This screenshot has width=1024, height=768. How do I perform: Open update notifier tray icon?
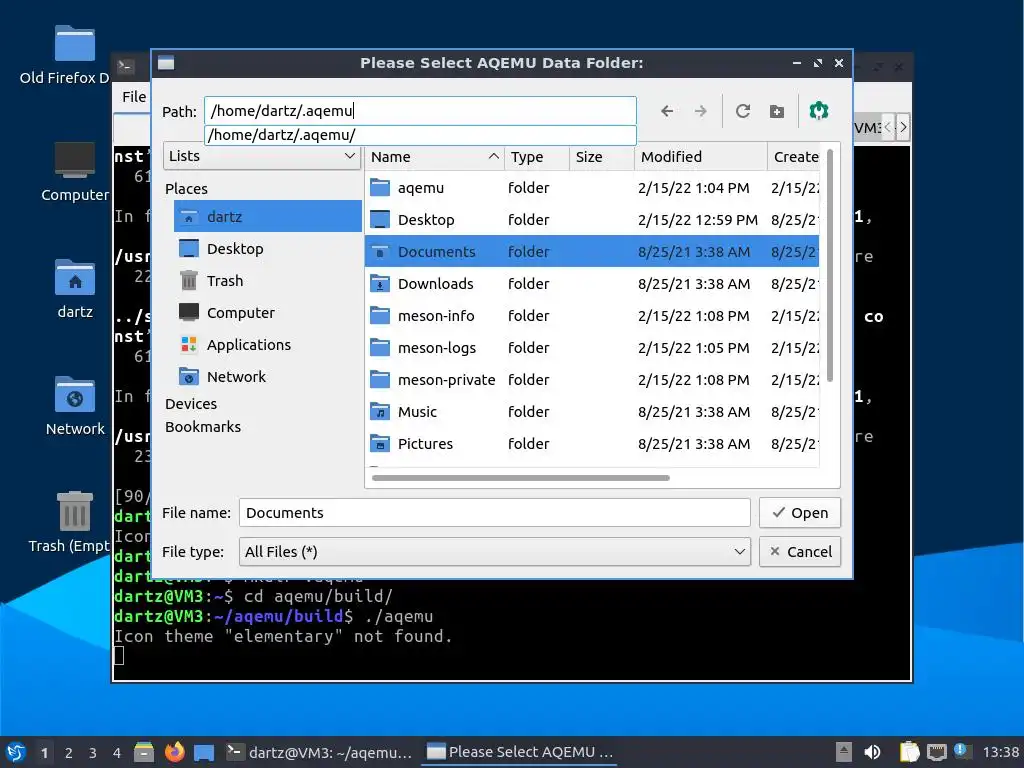(x=962, y=751)
